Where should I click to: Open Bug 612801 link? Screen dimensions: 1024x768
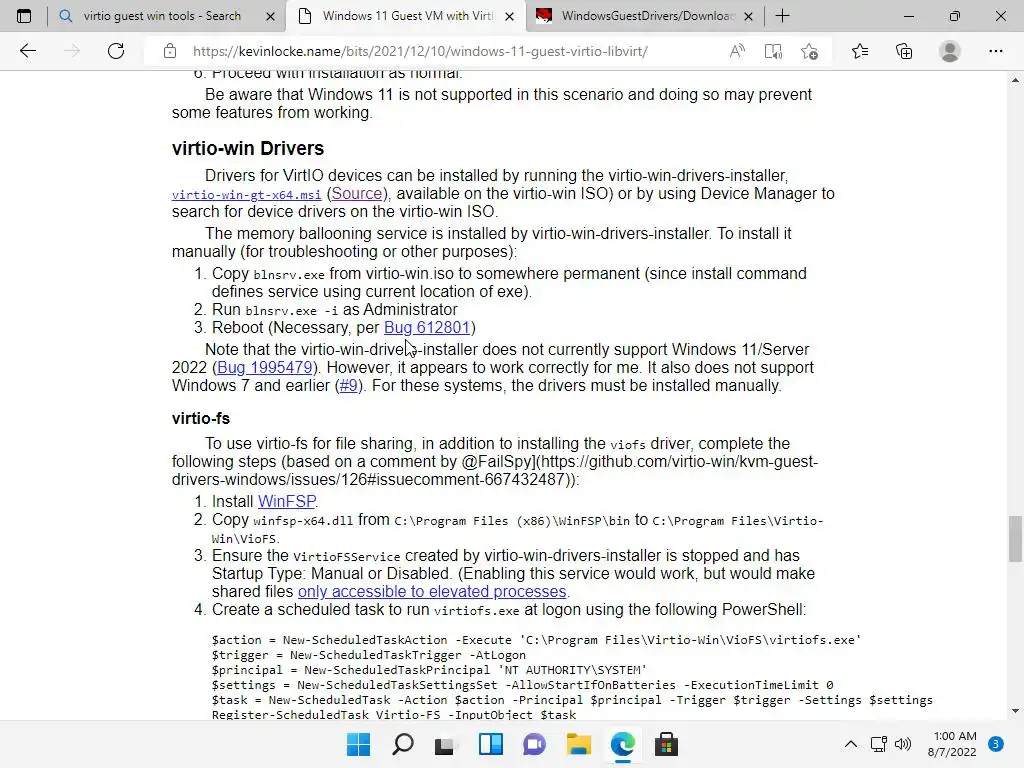[x=426, y=327]
